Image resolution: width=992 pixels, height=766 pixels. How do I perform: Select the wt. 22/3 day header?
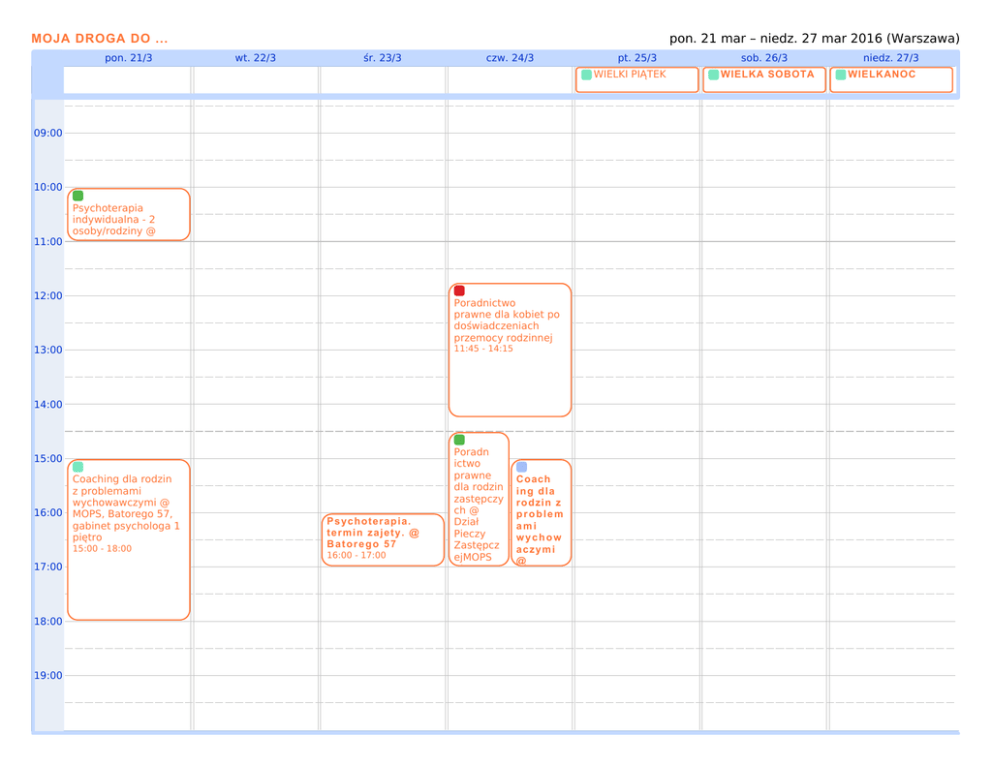tap(255, 58)
